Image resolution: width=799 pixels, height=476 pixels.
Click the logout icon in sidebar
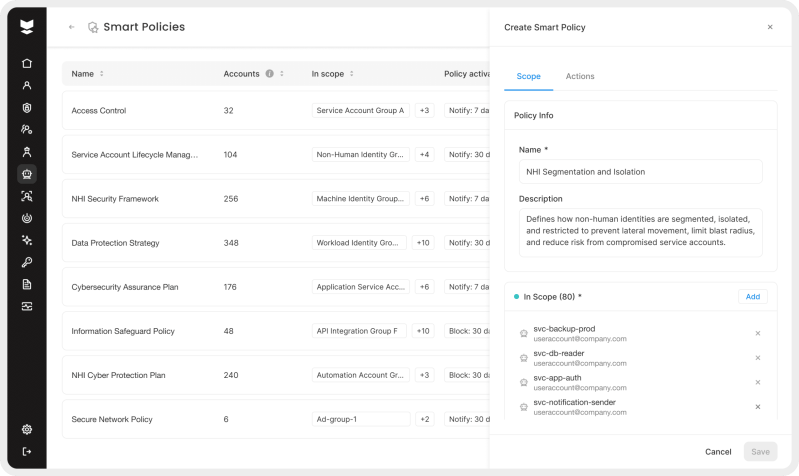[x=27, y=452]
